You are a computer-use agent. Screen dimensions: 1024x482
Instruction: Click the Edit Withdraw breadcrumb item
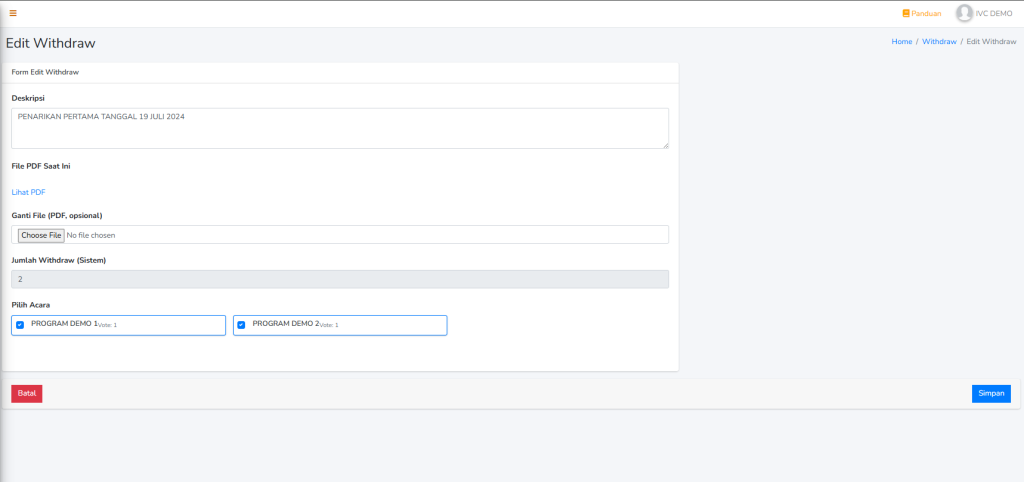click(991, 42)
